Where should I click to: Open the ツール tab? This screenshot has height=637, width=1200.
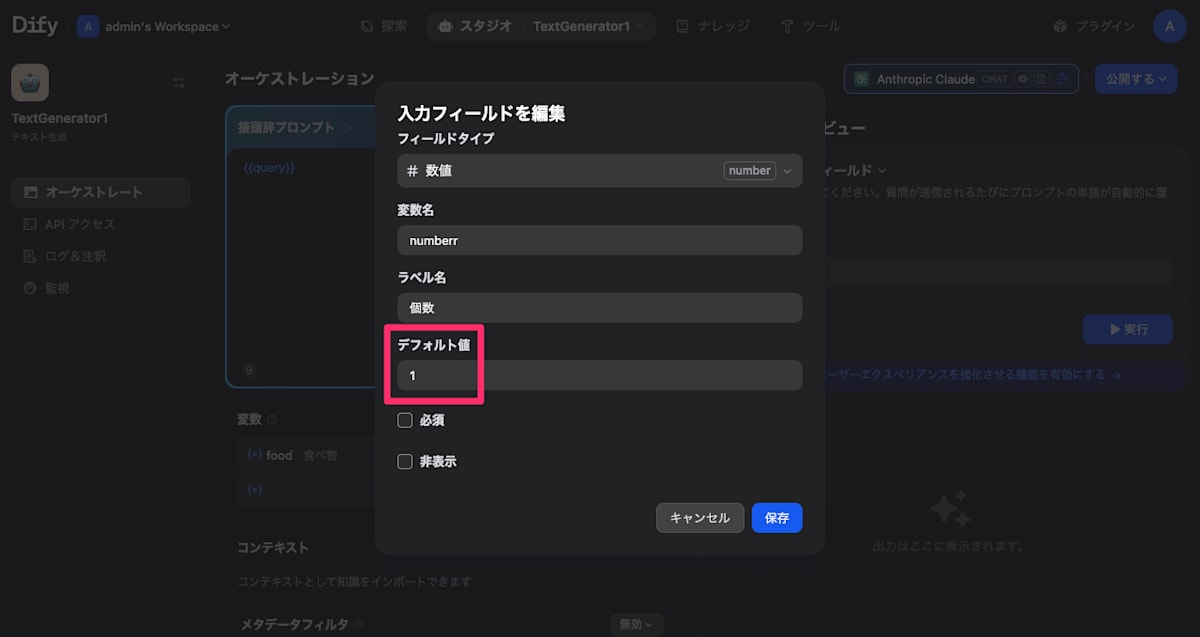tap(811, 26)
